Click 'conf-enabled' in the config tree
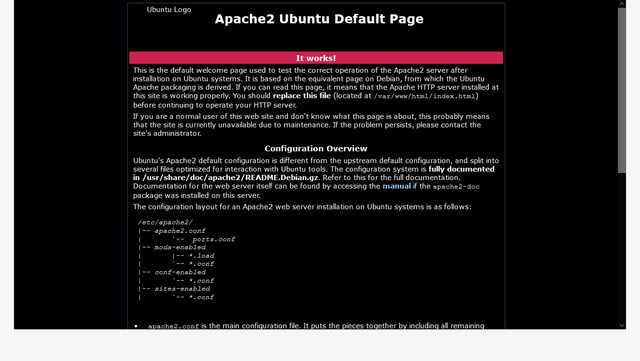Image resolution: width=640 pixels, height=361 pixels. [180, 272]
